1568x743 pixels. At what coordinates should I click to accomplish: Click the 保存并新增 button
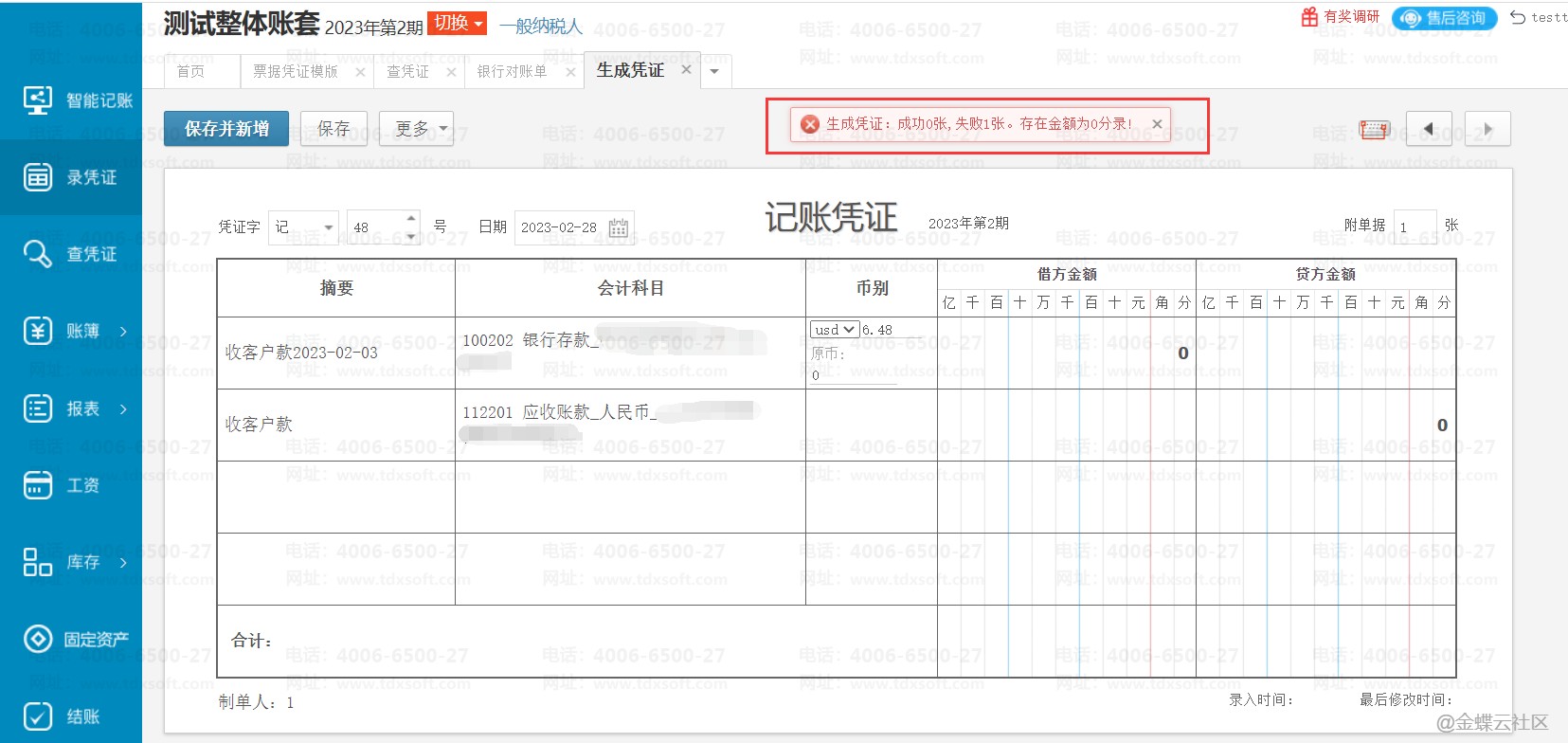pyautogui.click(x=226, y=129)
